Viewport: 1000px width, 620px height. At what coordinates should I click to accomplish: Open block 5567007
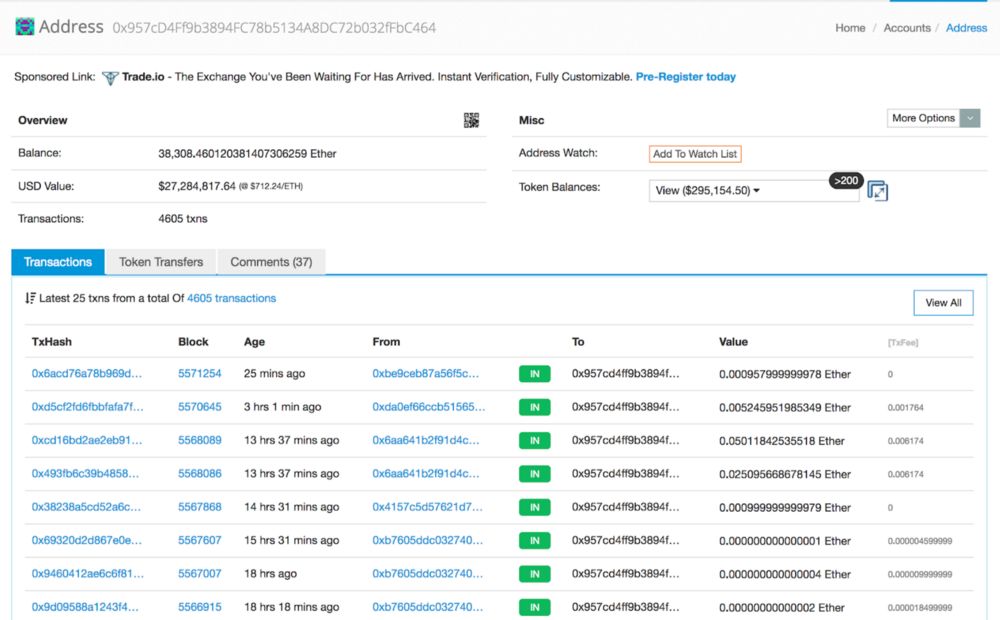coord(200,573)
